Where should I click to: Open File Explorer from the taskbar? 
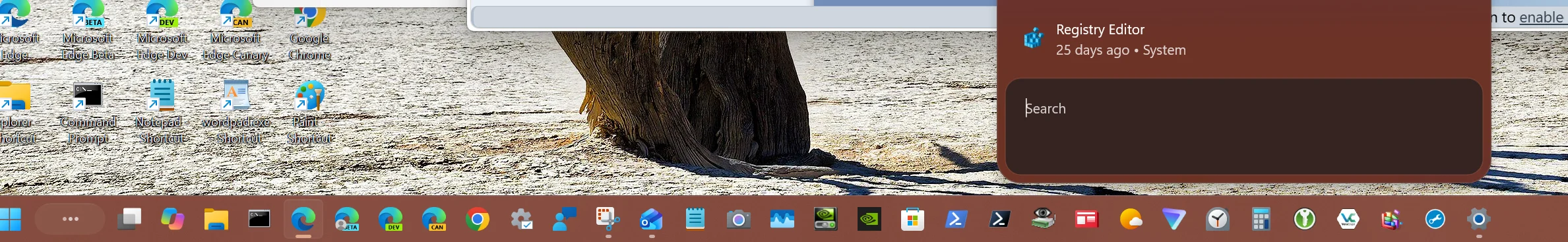[x=216, y=219]
